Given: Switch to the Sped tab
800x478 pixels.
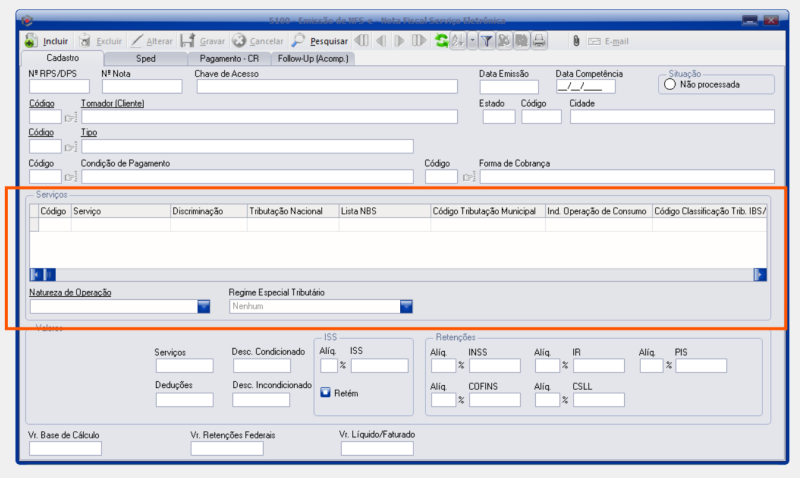Looking at the screenshot, I should pyautogui.click(x=145, y=59).
